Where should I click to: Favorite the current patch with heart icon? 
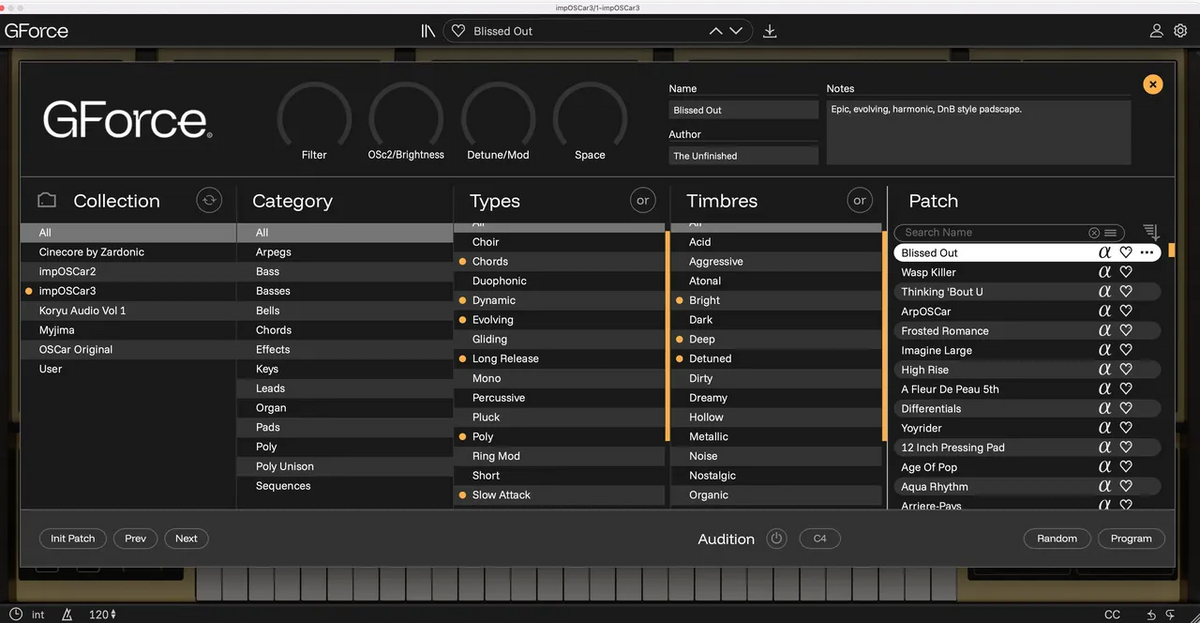pos(459,31)
